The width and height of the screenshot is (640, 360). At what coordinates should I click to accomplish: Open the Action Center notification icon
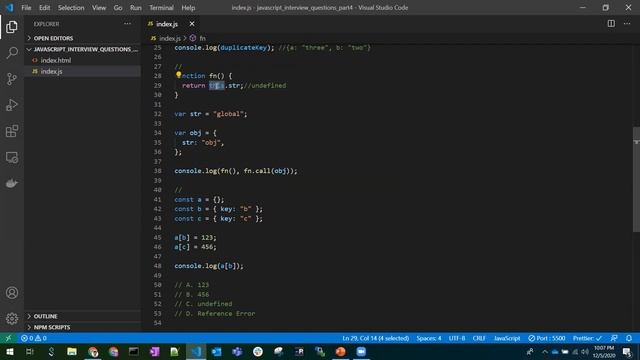pyautogui.click(x=627, y=351)
